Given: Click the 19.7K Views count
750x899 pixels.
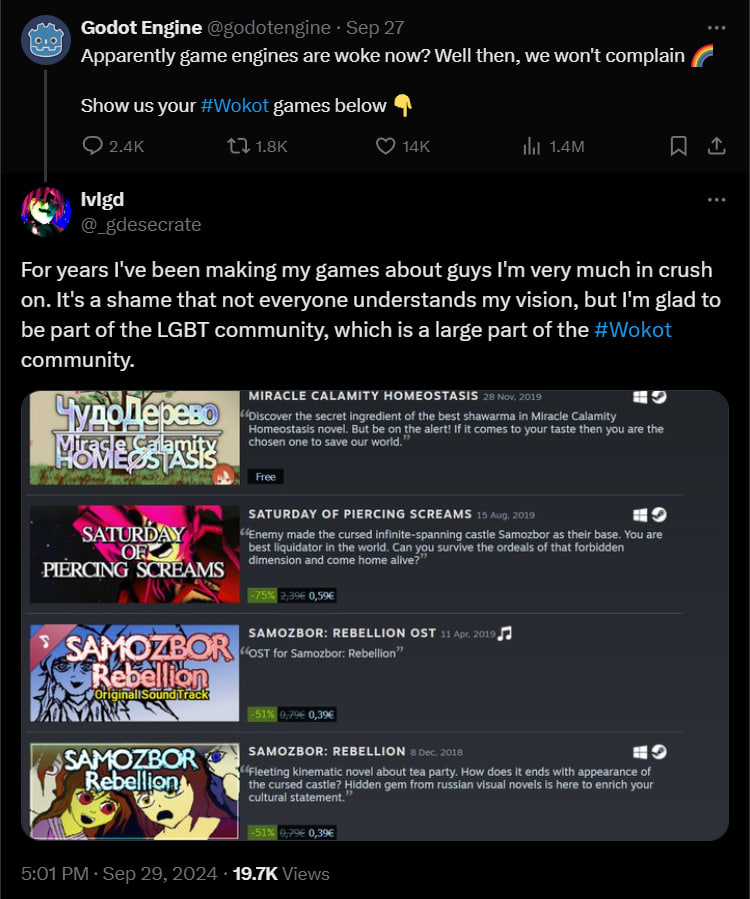Looking at the screenshot, I should coord(281,874).
